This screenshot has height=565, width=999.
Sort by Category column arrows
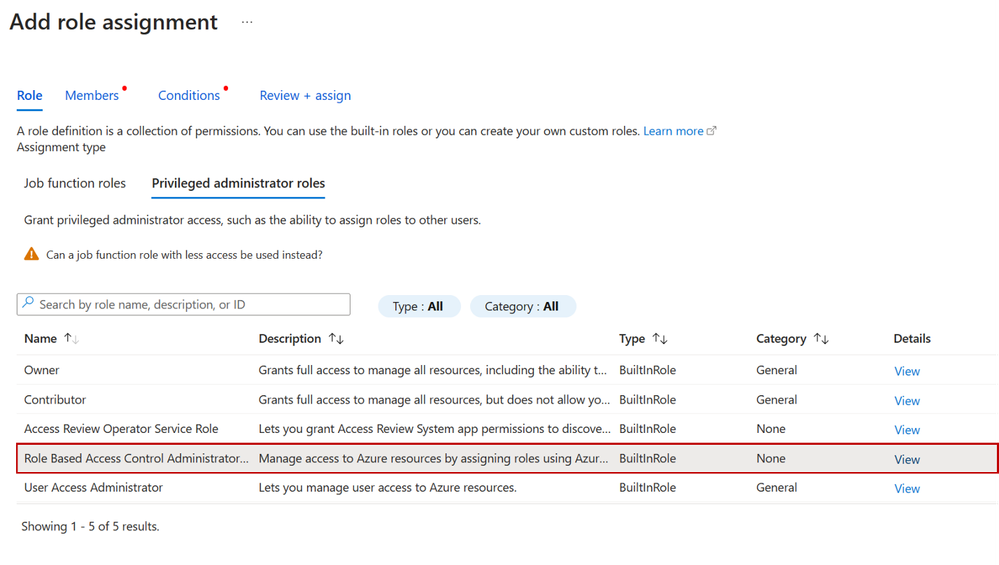[x=821, y=339]
